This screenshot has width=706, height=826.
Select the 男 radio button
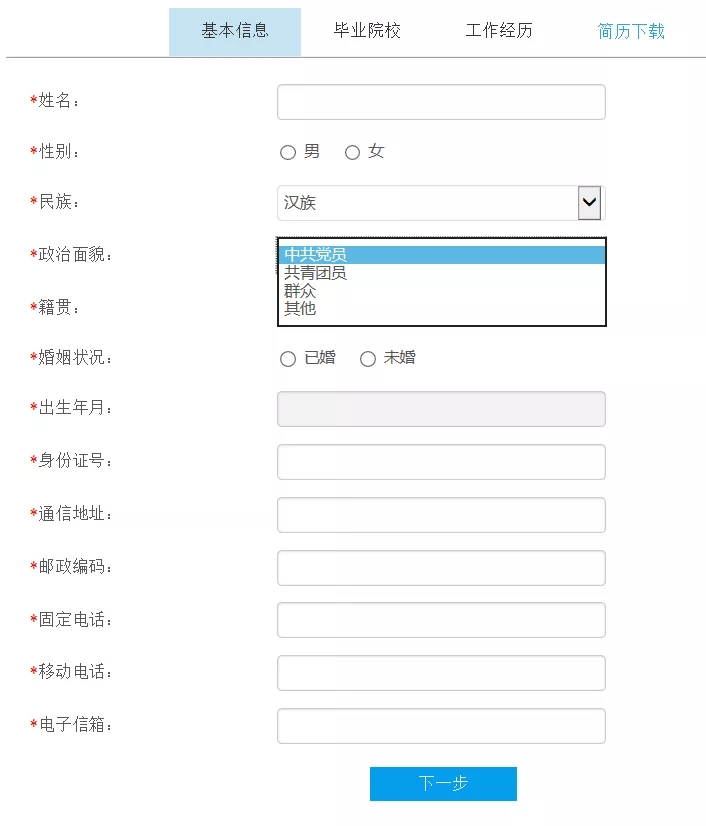tap(288, 153)
